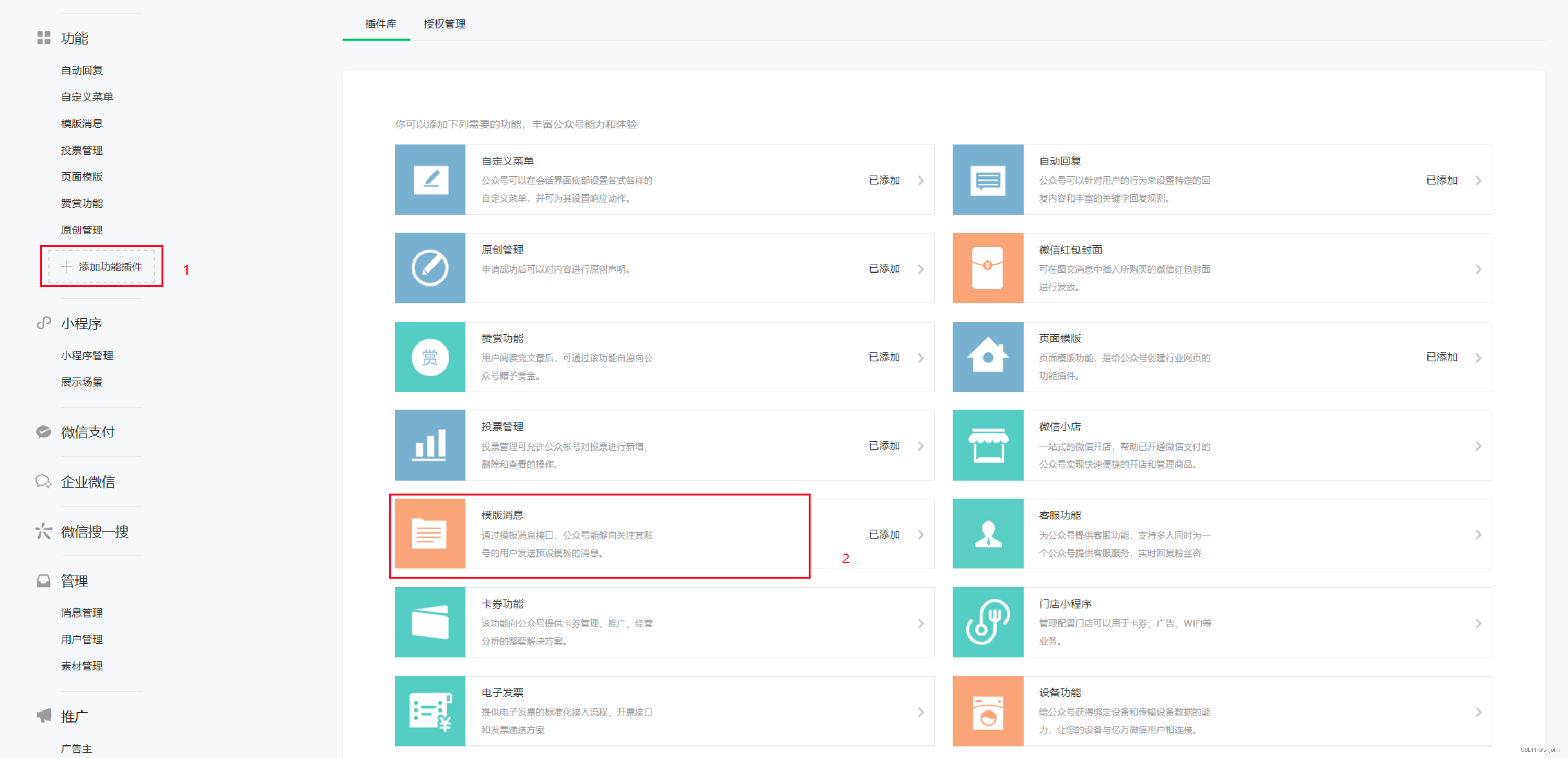Image resolution: width=1568 pixels, height=758 pixels.
Task: Open 展示场景 in the sidebar
Action: (81, 382)
